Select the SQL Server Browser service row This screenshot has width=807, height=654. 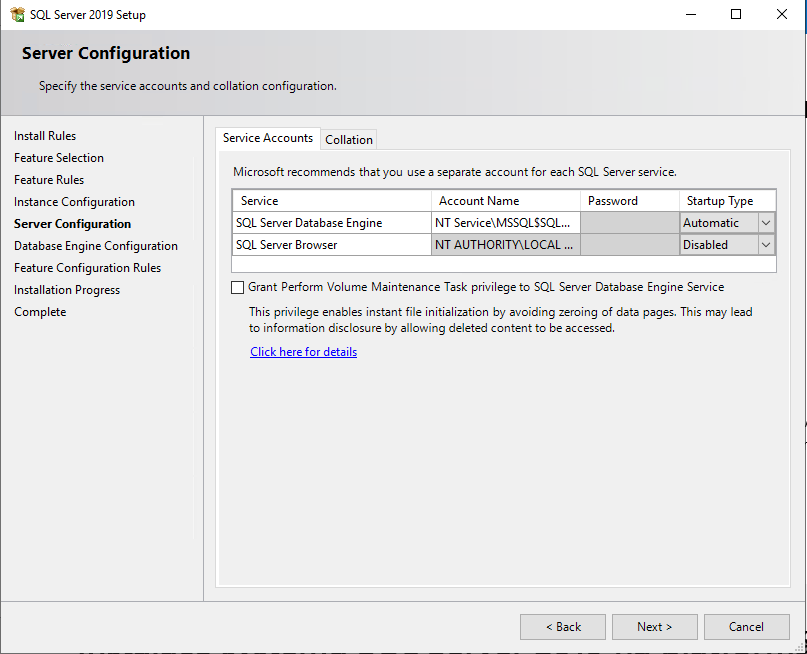[503, 245]
